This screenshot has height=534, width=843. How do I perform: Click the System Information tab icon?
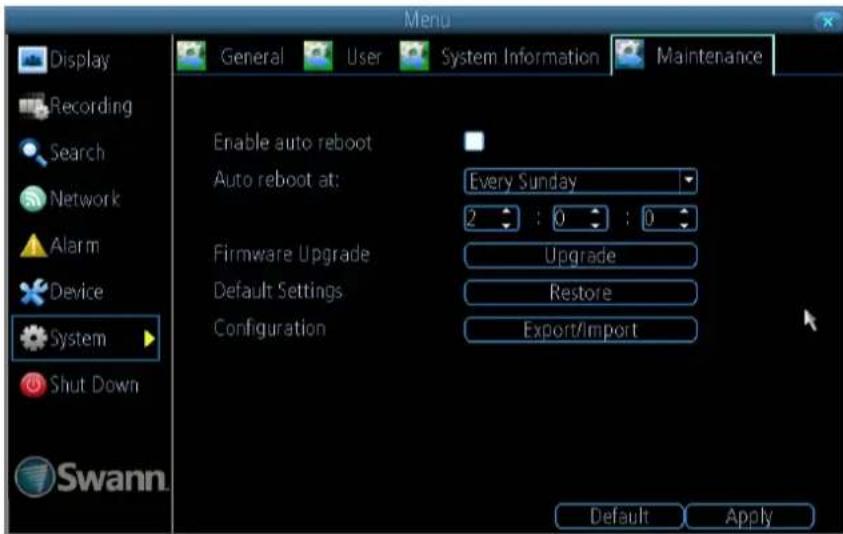(414, 56)
